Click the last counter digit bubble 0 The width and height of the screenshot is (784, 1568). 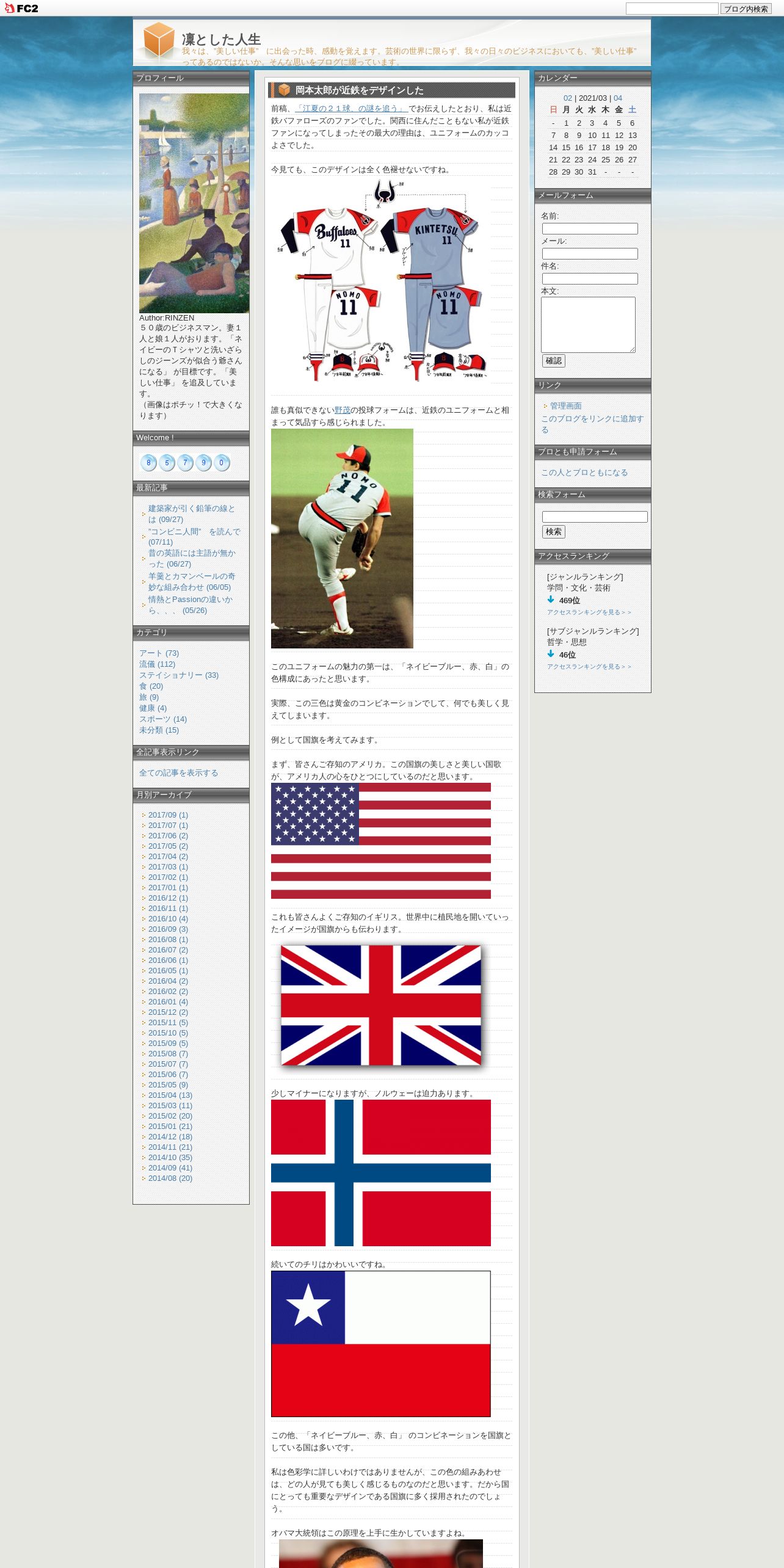tap(222, 463)
